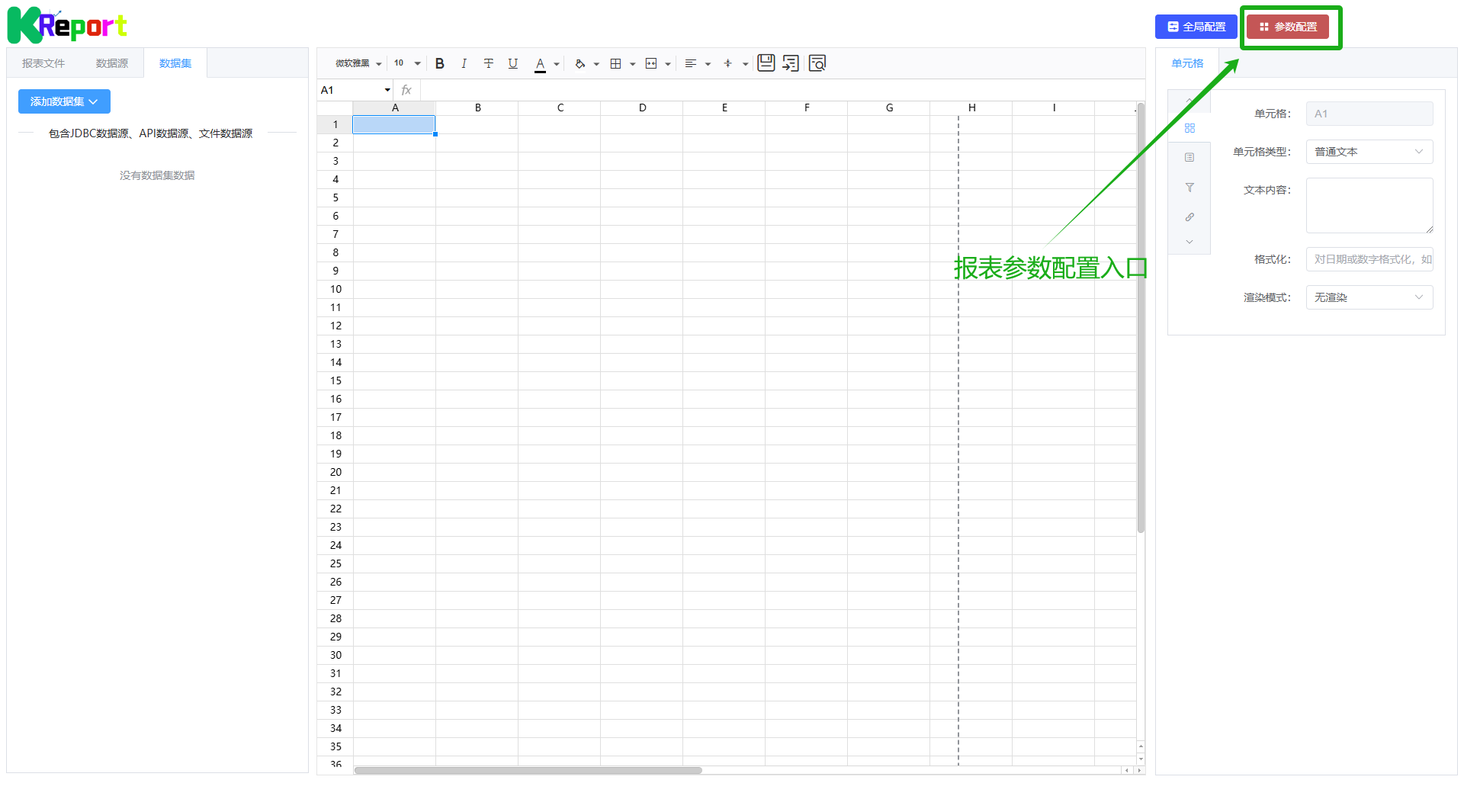
Task: Select cell A1 in the sheet
Action: tap(394, 124)
